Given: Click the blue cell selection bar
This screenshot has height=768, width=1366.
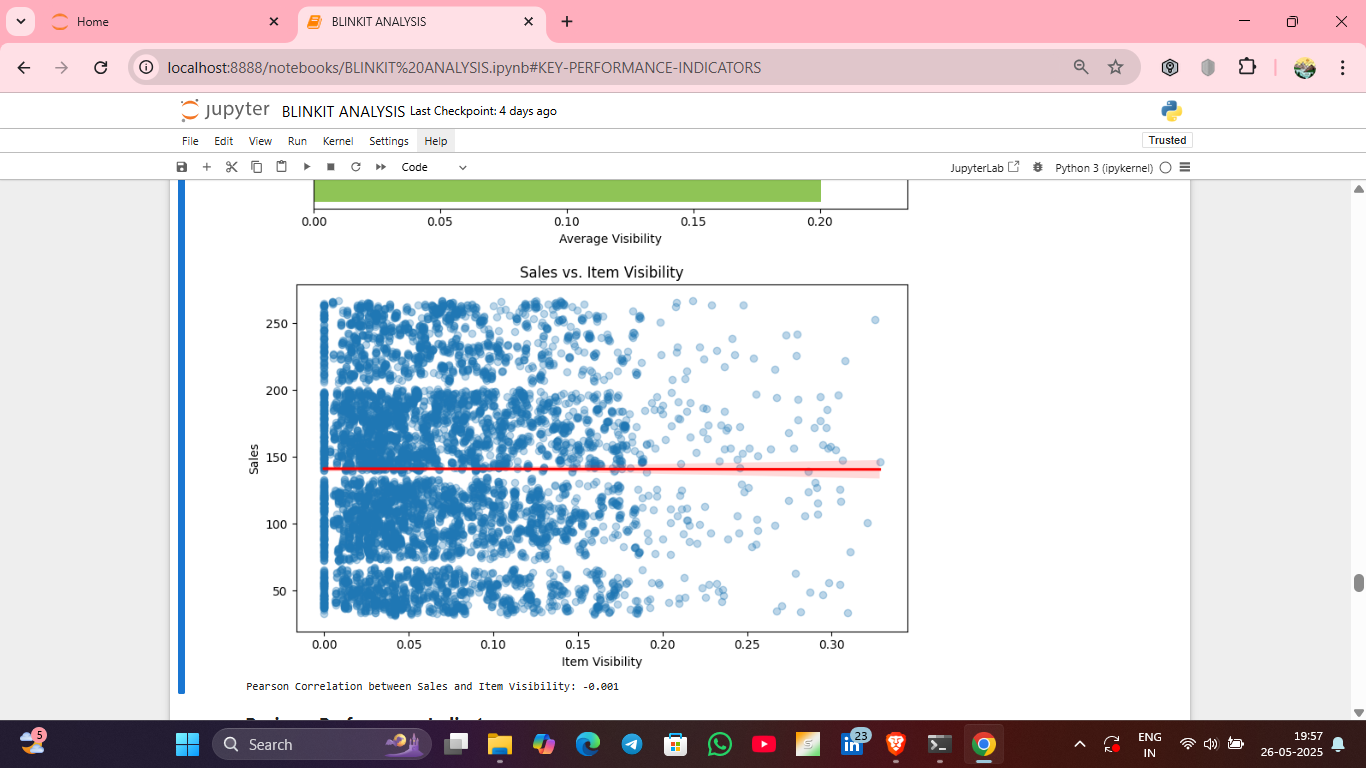Looking at the screenshot, I should [x=181, y=437].
